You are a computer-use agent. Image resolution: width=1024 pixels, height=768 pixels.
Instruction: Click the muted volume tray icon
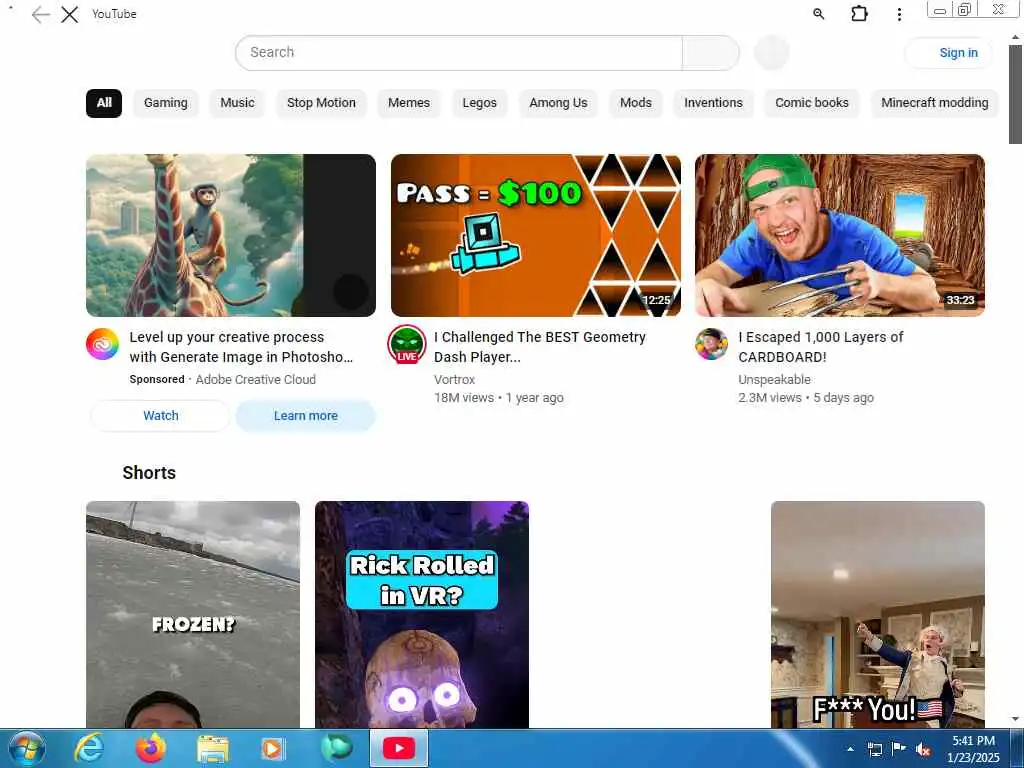(x=923, y=750)
